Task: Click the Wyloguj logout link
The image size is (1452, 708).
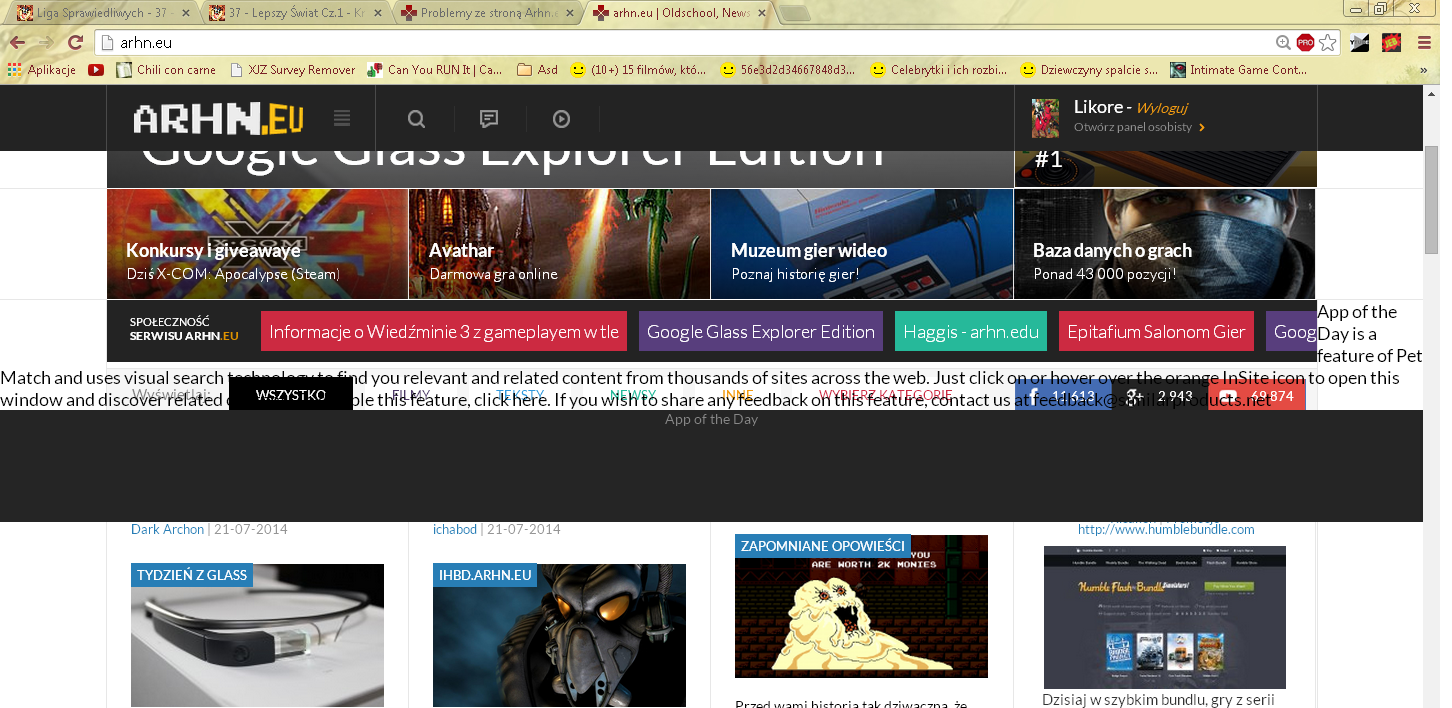Action: click(x=1161, y=107)
